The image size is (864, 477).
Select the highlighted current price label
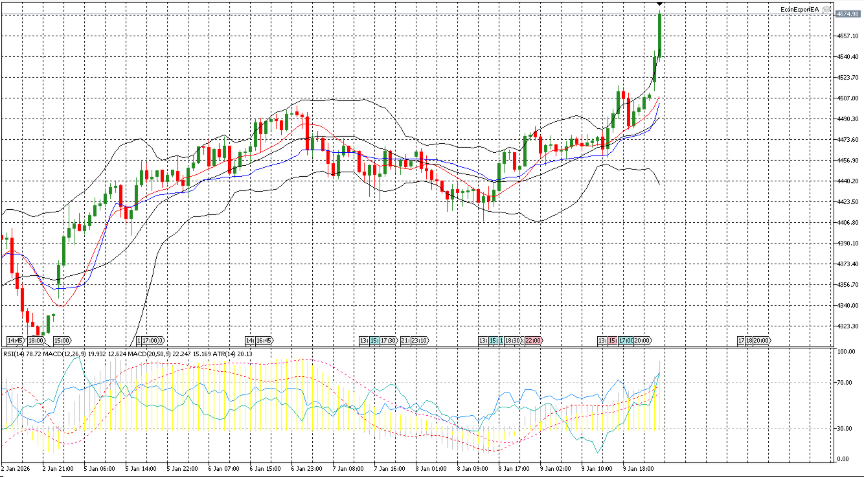[848, 14]
